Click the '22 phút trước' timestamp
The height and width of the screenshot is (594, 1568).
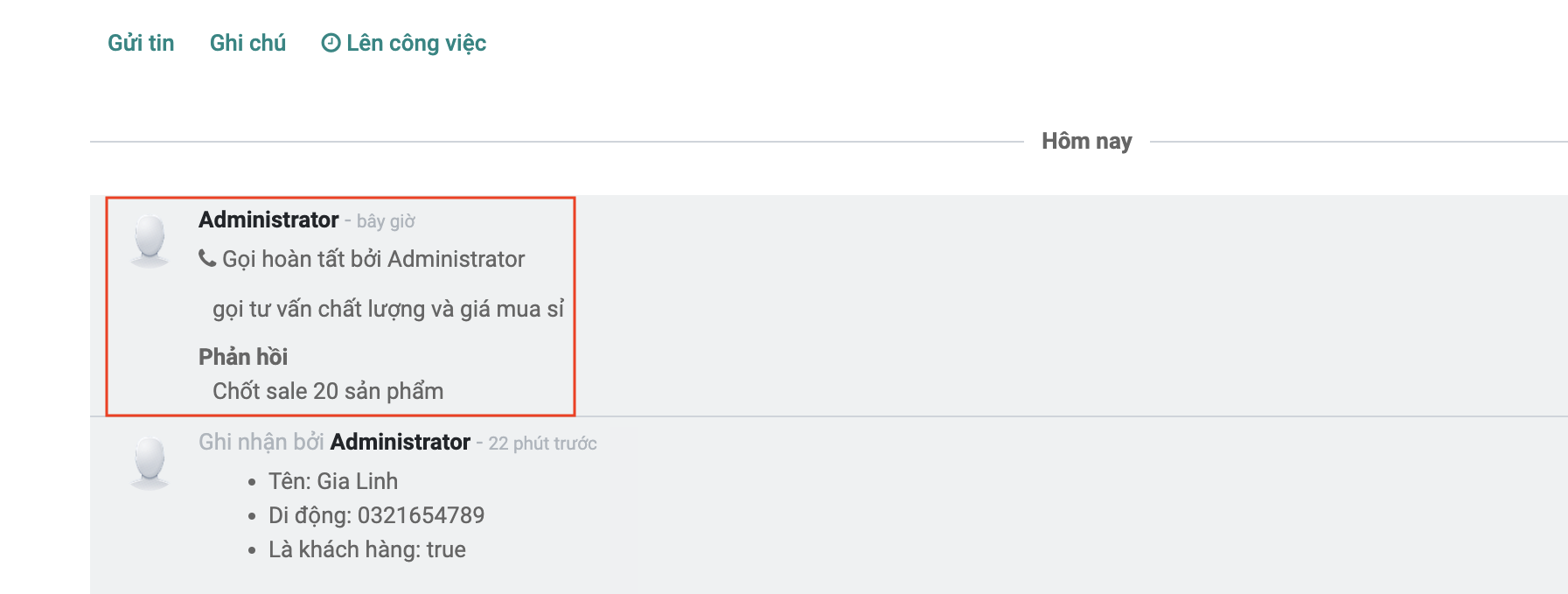tap(542, 444)
